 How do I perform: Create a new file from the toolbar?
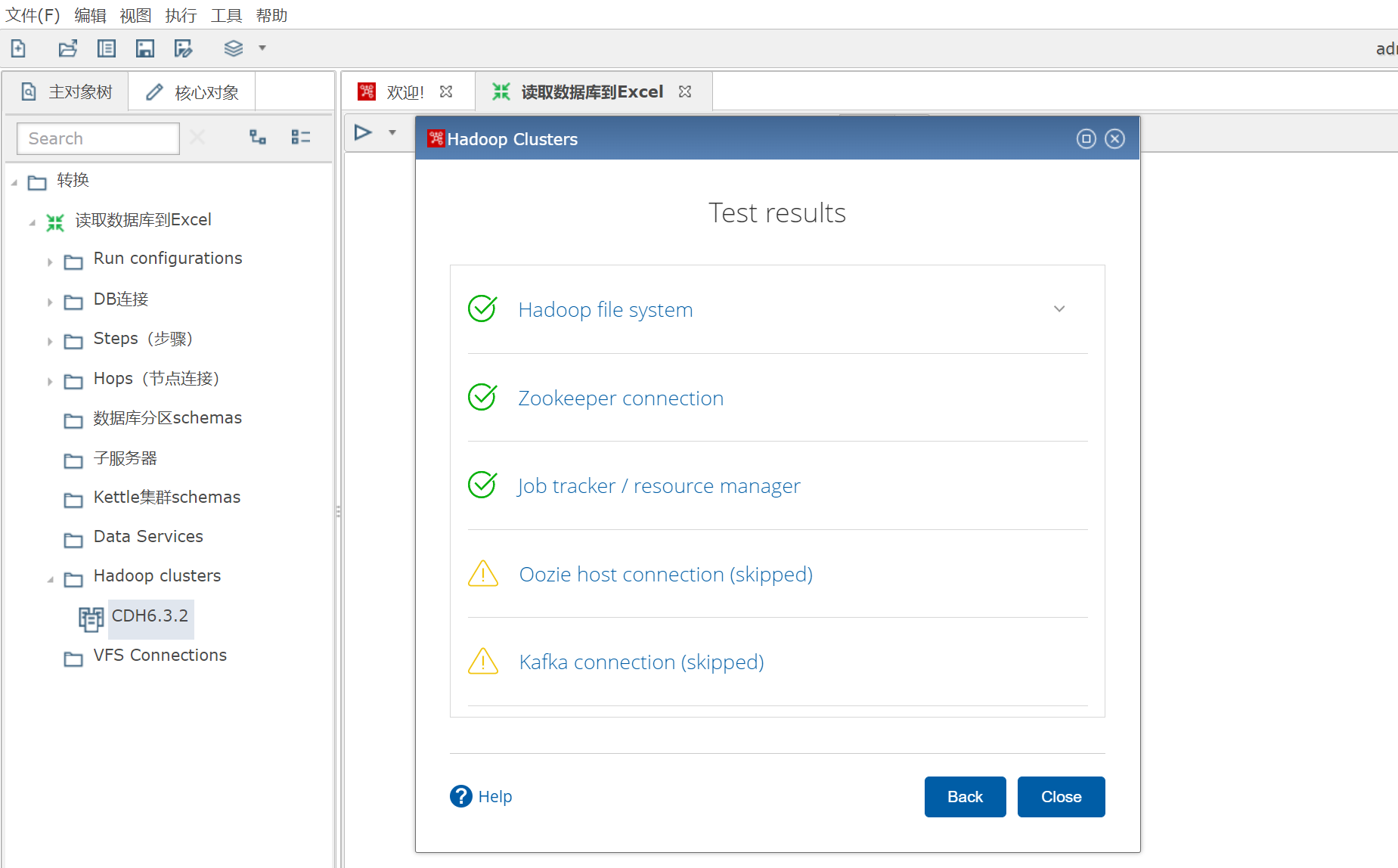click(x=18, y=48)
